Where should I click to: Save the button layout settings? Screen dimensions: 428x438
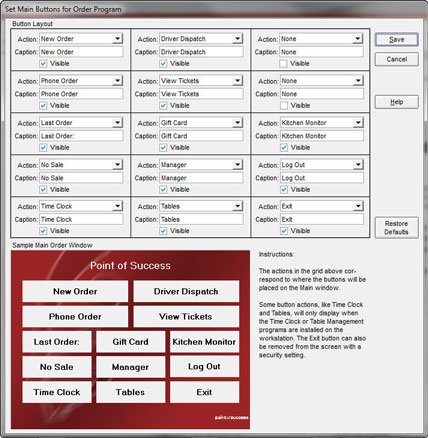tap(396, 40)
